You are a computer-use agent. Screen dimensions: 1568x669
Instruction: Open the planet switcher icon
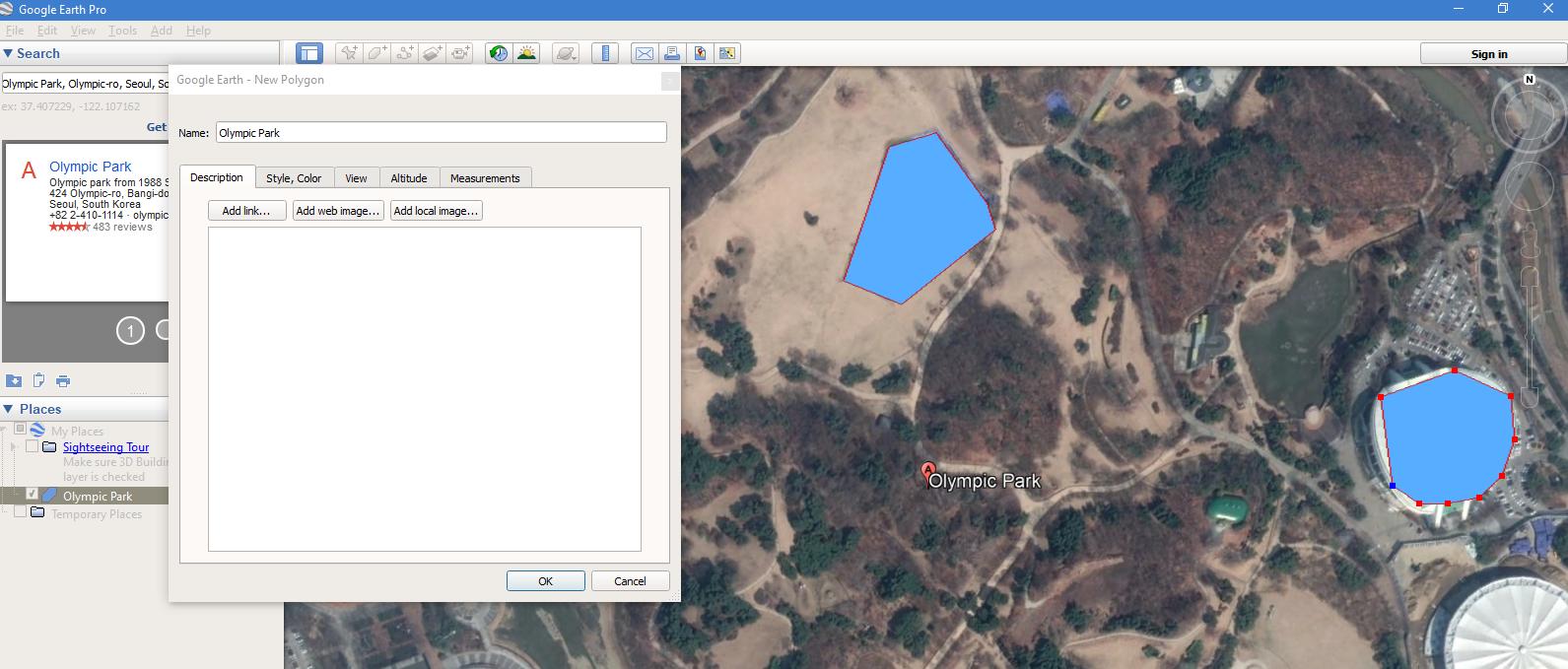click(x=566, y=53)
